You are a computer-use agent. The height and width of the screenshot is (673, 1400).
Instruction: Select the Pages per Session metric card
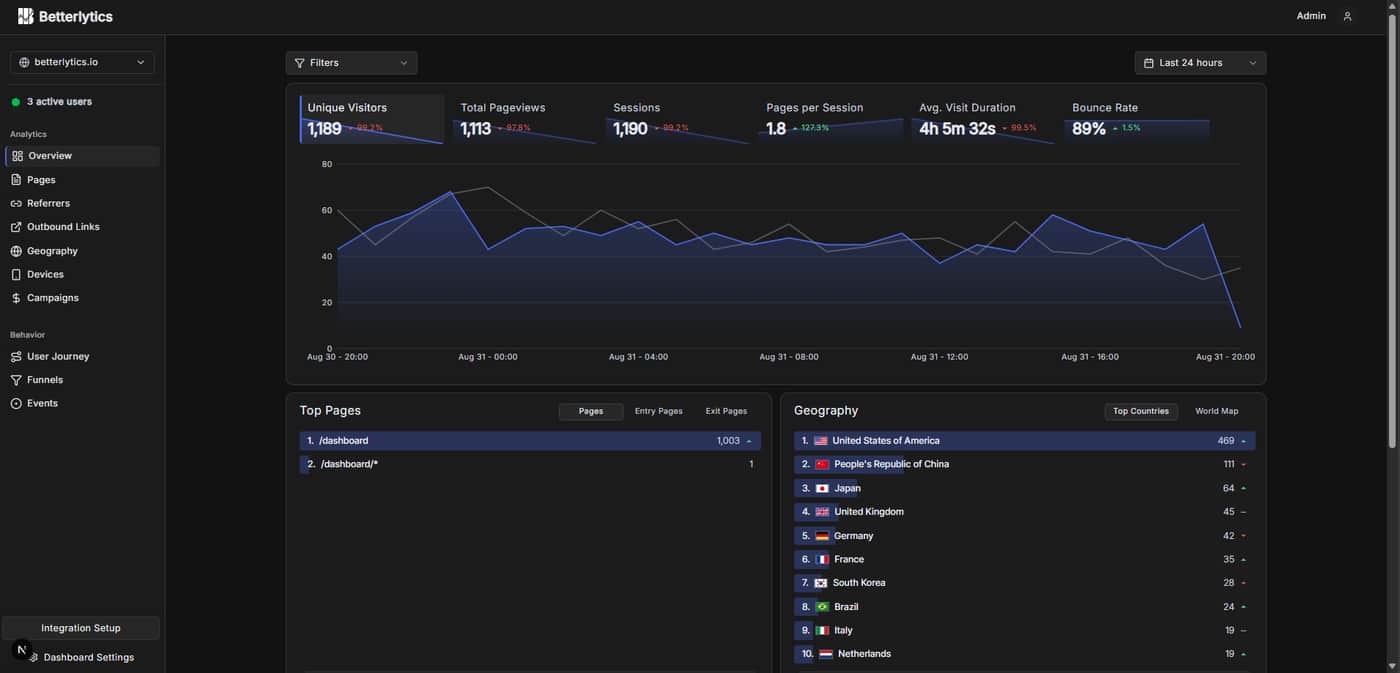[831, 119]
